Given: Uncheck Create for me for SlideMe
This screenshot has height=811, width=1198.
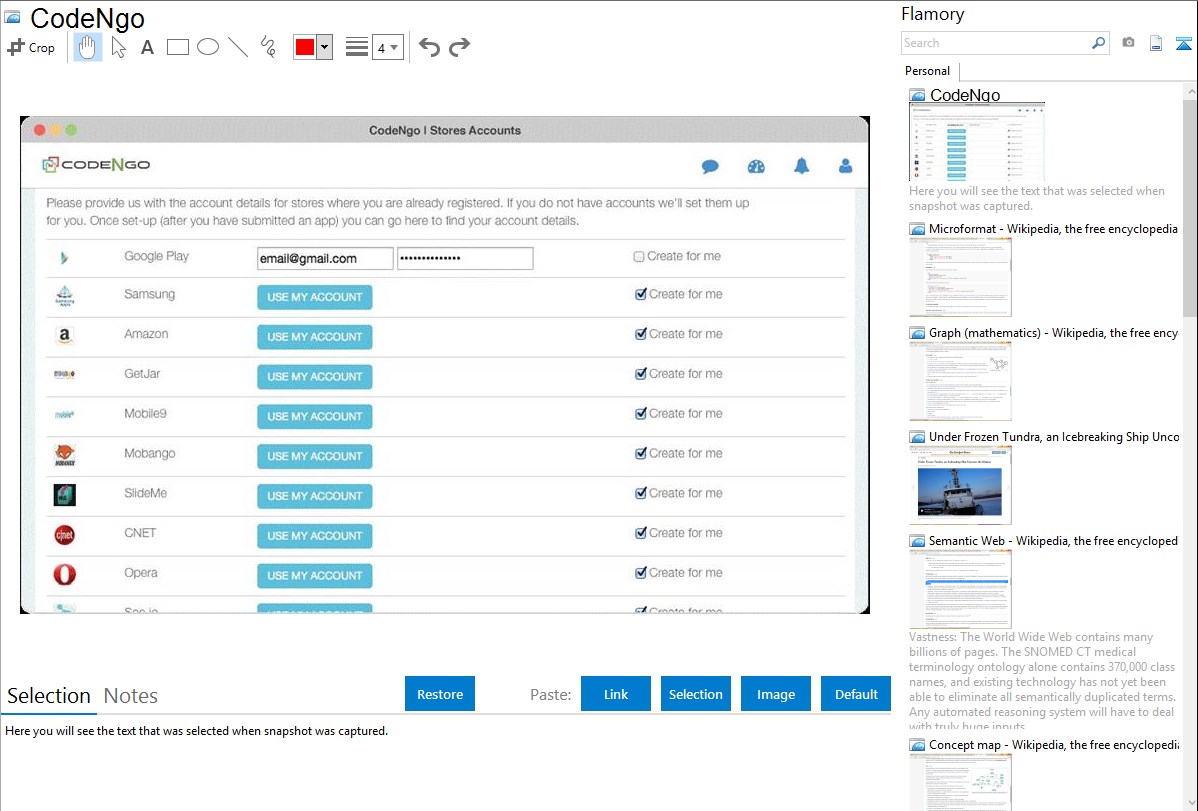Looking at the screenshot, I should point(640,493).
